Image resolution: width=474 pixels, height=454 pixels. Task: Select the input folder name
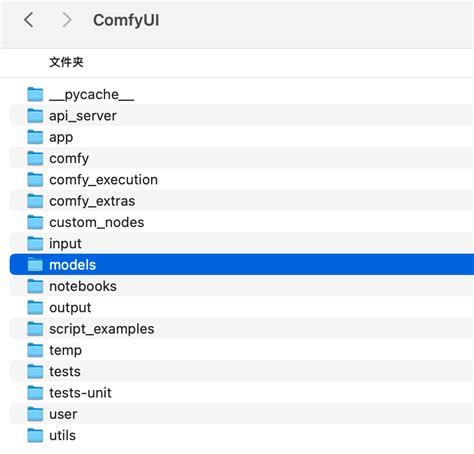click(65, 244)
